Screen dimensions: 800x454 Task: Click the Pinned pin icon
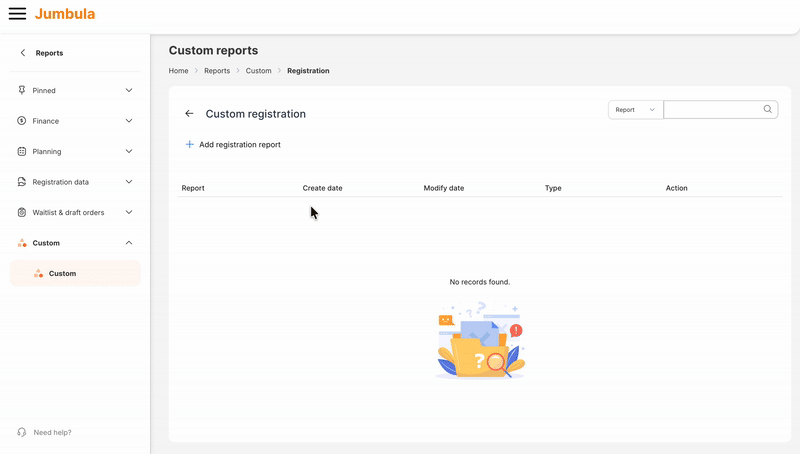coord(22,90)
